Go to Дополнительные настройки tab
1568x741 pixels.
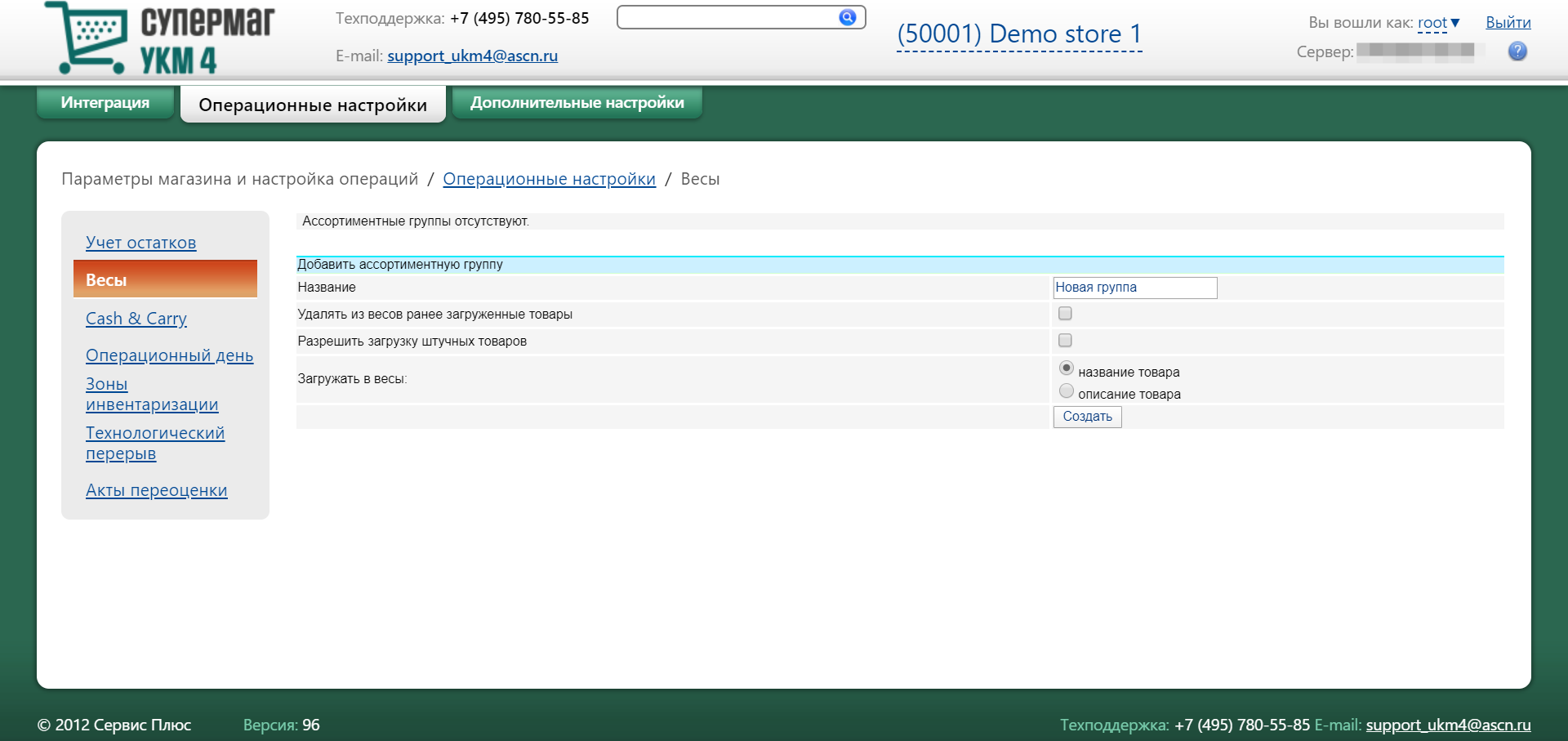tap(577, 102)
